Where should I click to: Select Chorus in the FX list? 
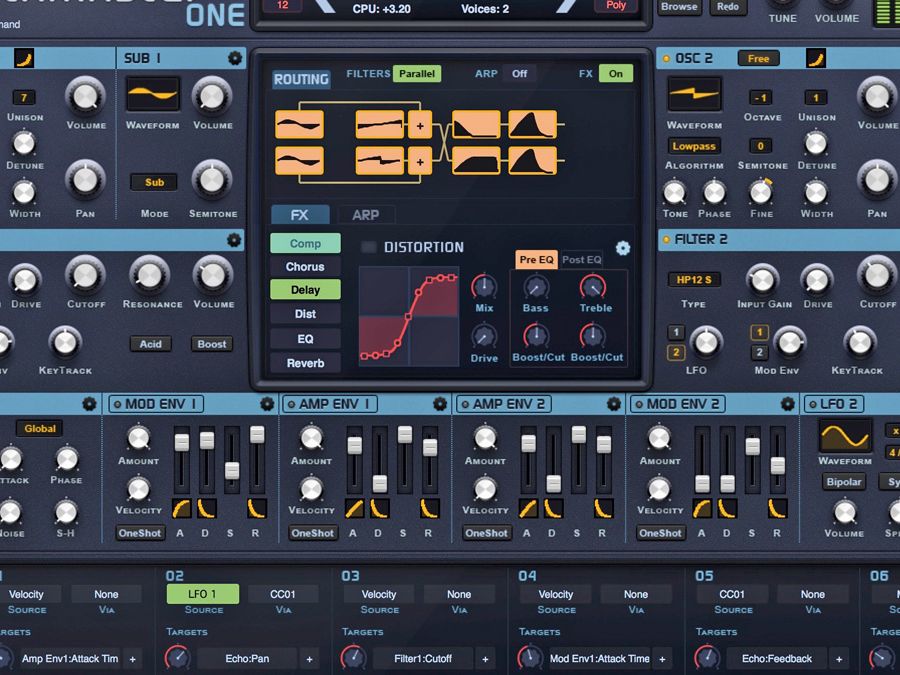[305, 266]
